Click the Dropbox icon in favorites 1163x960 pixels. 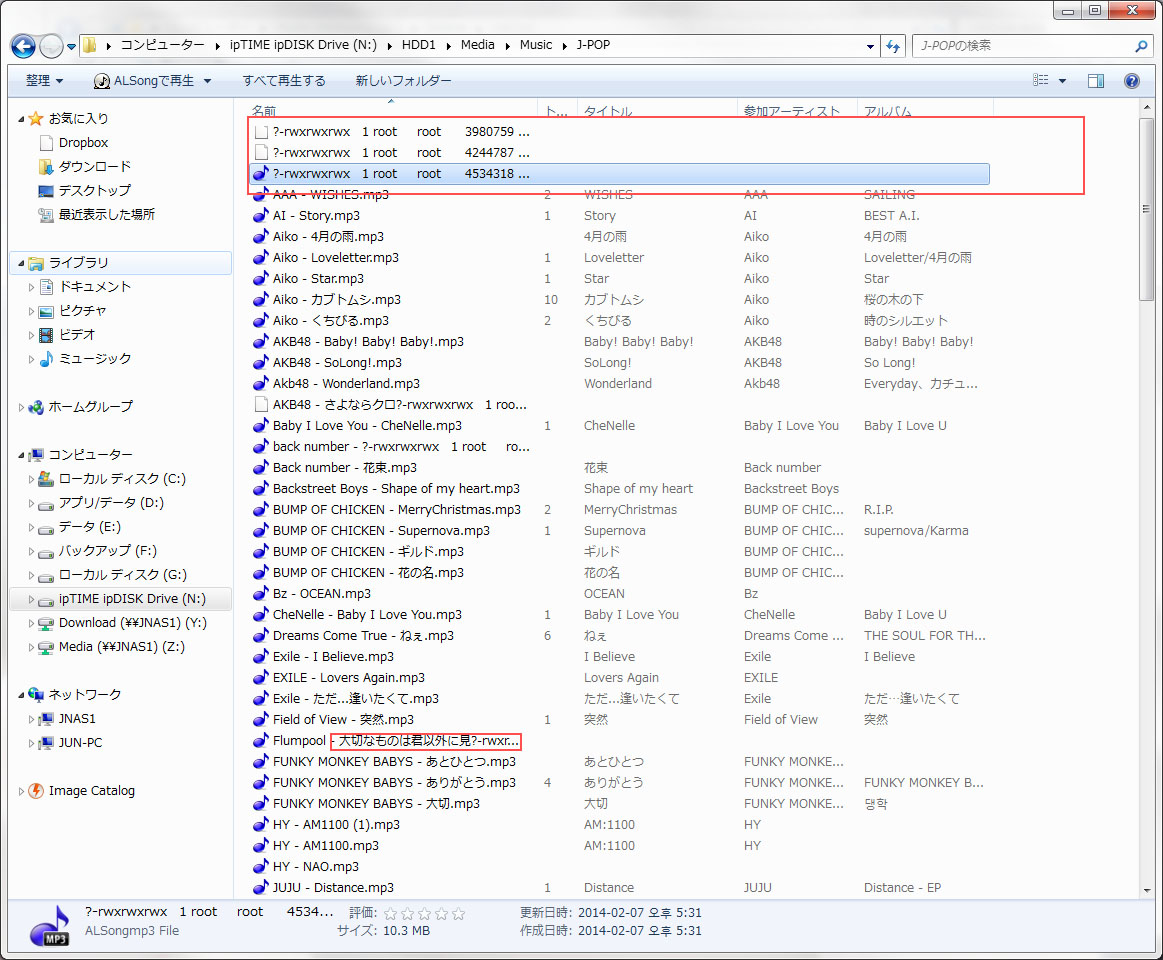pos(46,142)
